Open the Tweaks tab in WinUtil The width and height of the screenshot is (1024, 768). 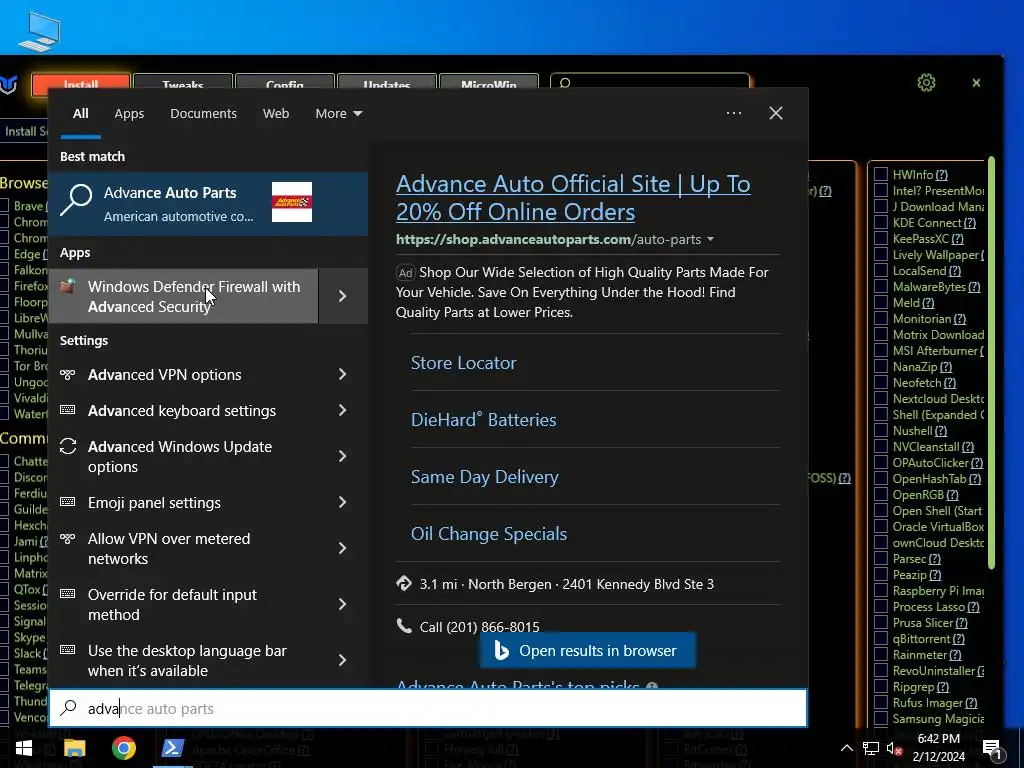[x=183, y=84]
